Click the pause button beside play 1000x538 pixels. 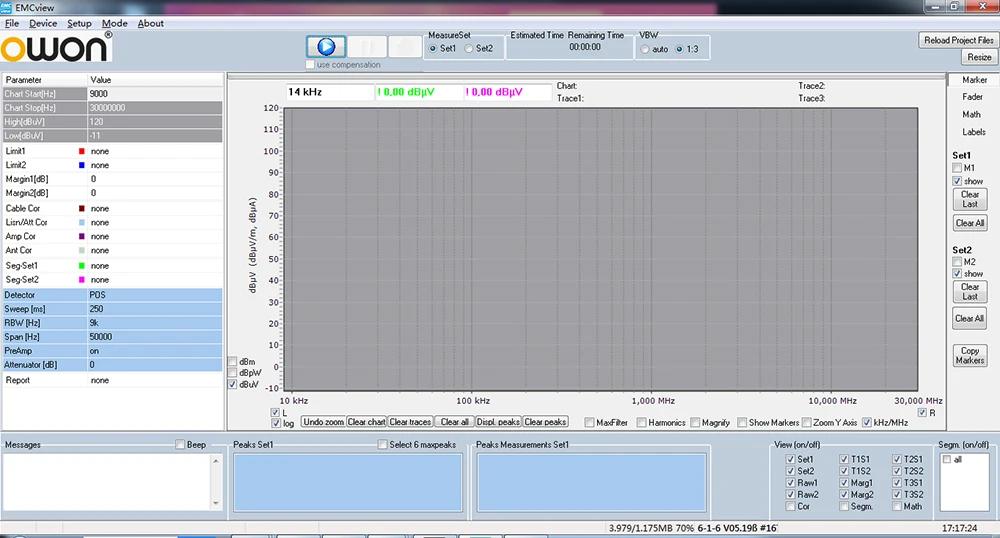(367, 47)
